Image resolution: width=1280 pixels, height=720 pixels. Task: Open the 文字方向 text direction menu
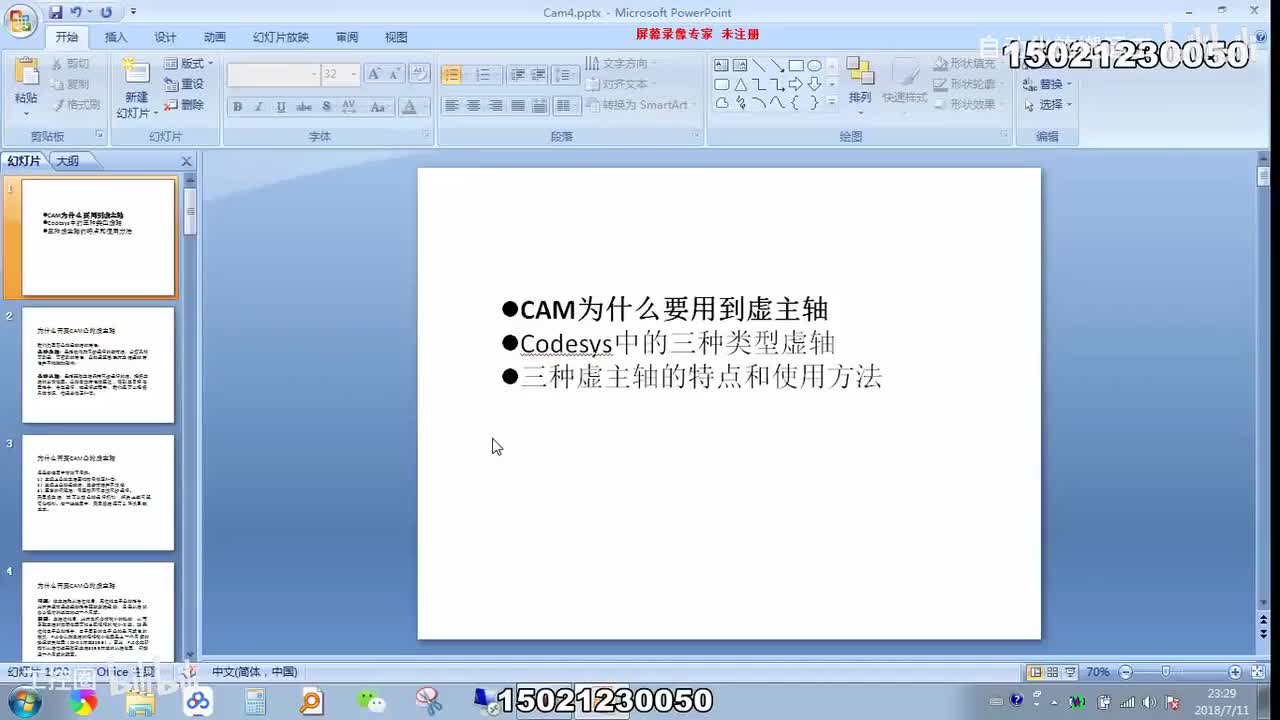622,63
